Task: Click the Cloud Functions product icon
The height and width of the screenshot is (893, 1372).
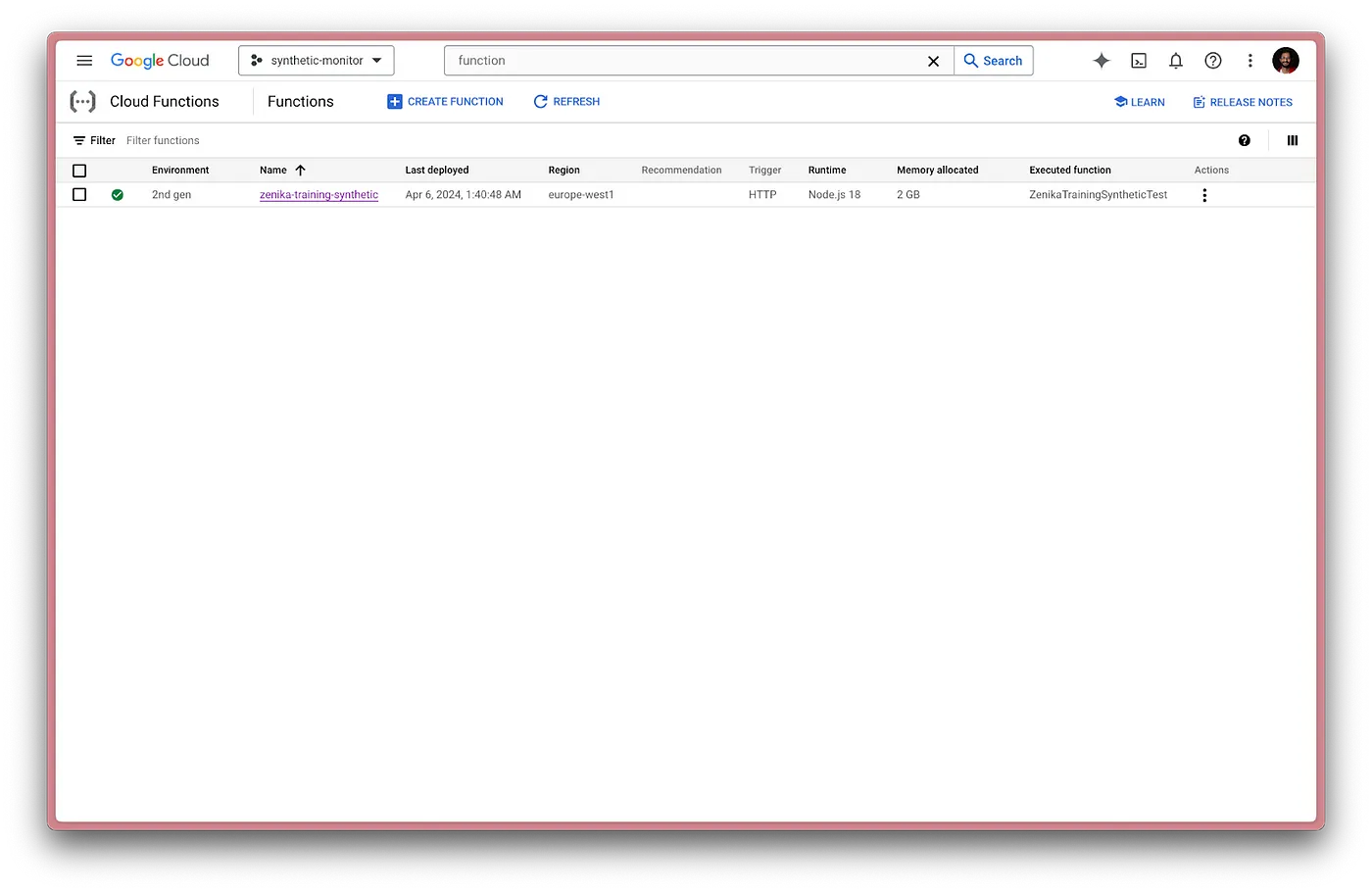Action: tap(83, 102)
